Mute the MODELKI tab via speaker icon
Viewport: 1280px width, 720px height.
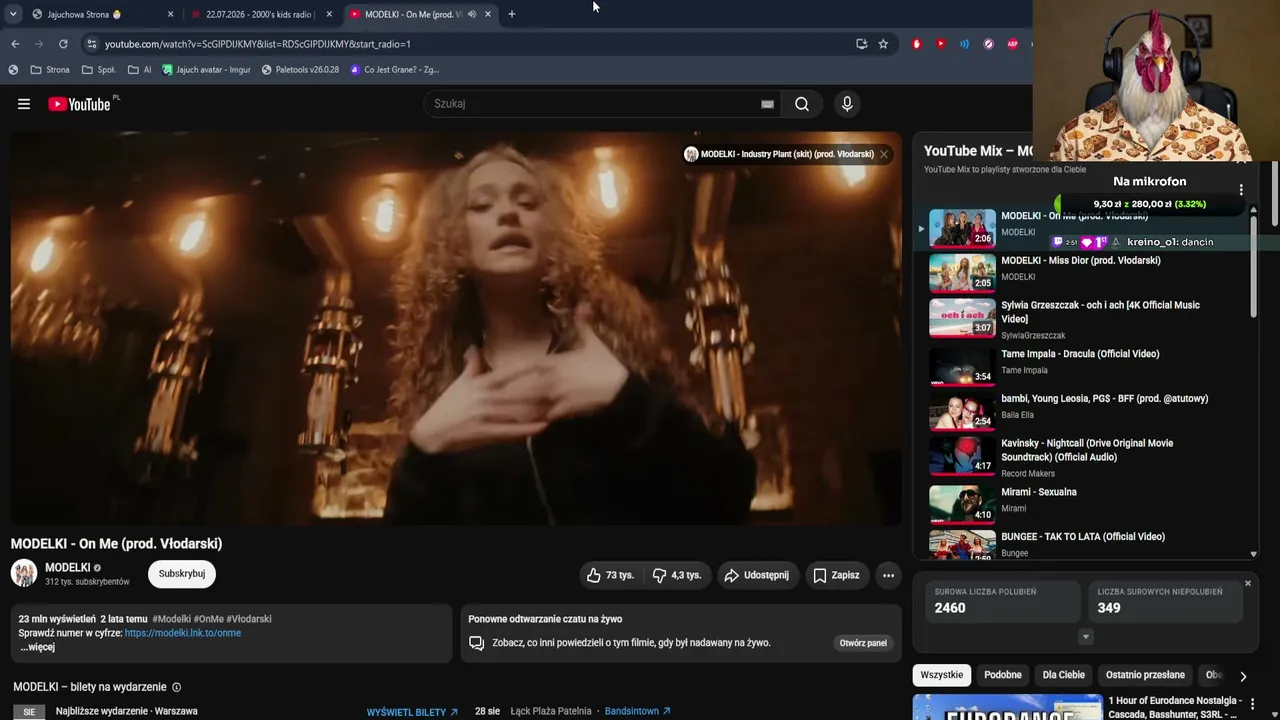(472, 14)
